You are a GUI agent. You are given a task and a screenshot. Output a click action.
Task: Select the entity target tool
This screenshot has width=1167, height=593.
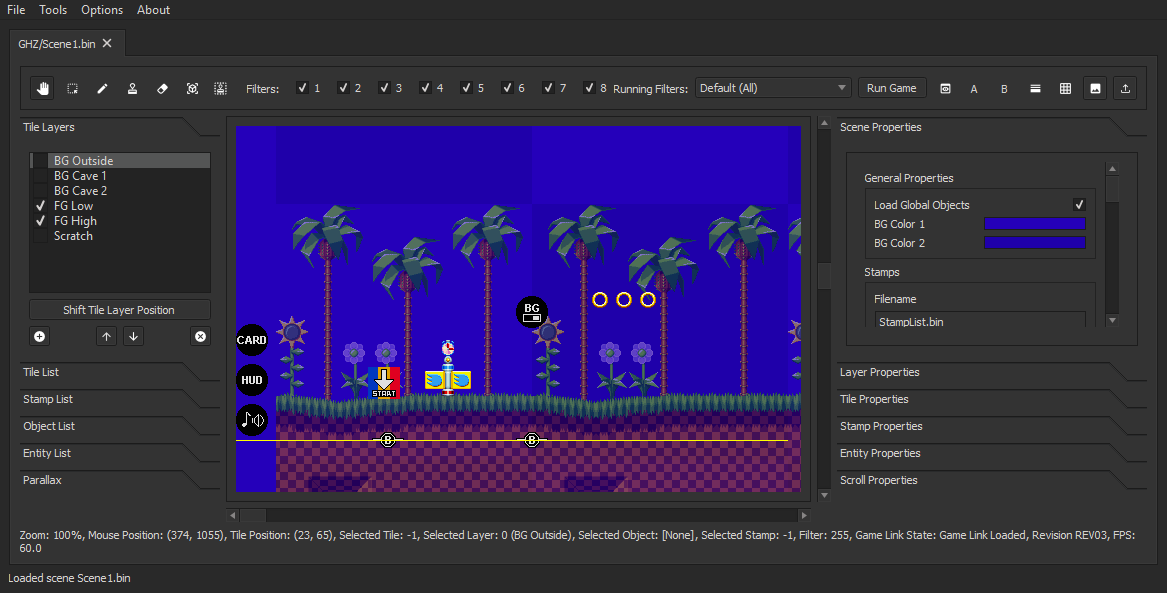pyautogui.click(x=192, y=89)
